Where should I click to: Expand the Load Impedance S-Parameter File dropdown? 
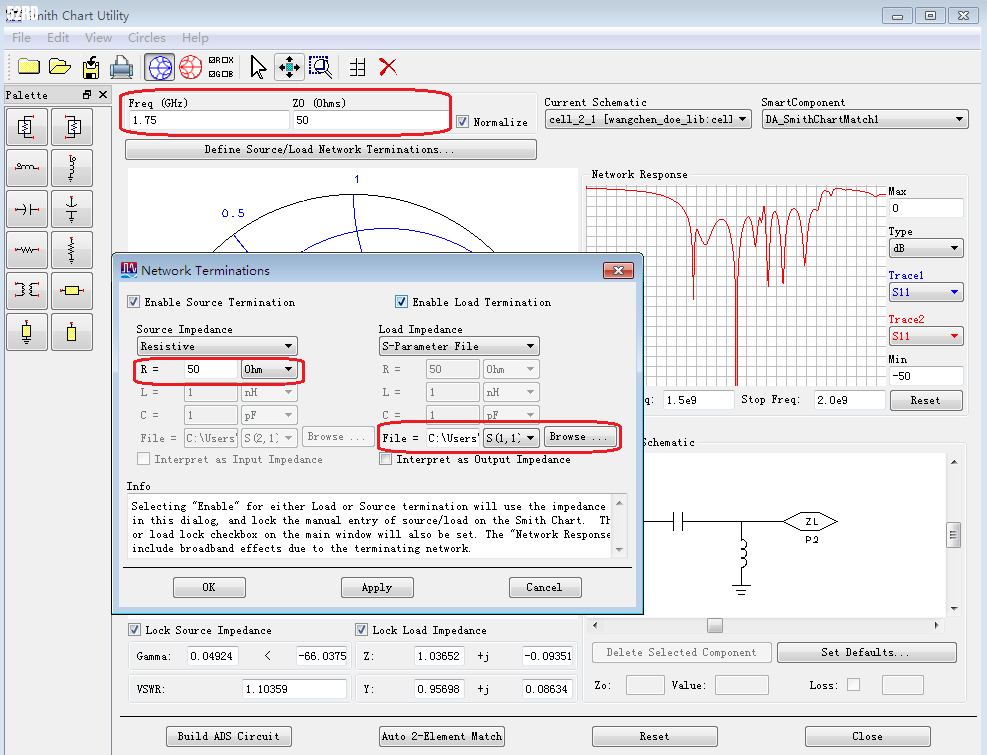pyautogui.click(x=459, y=346)
